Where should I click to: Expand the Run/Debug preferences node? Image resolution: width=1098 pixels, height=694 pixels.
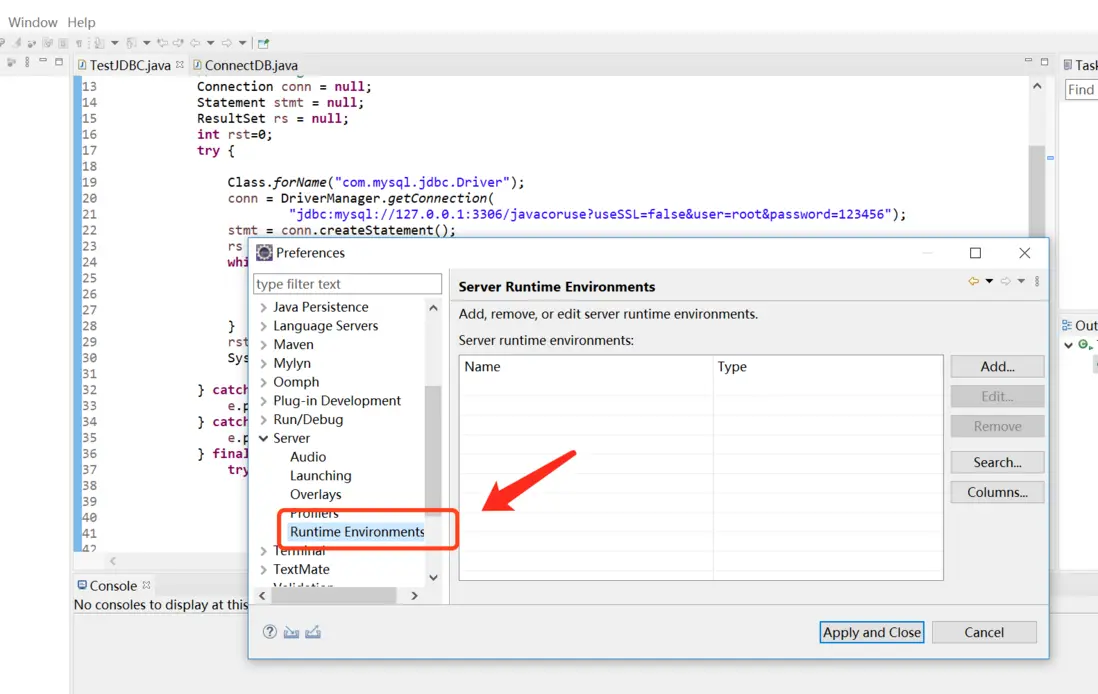(x=263, y=420)
